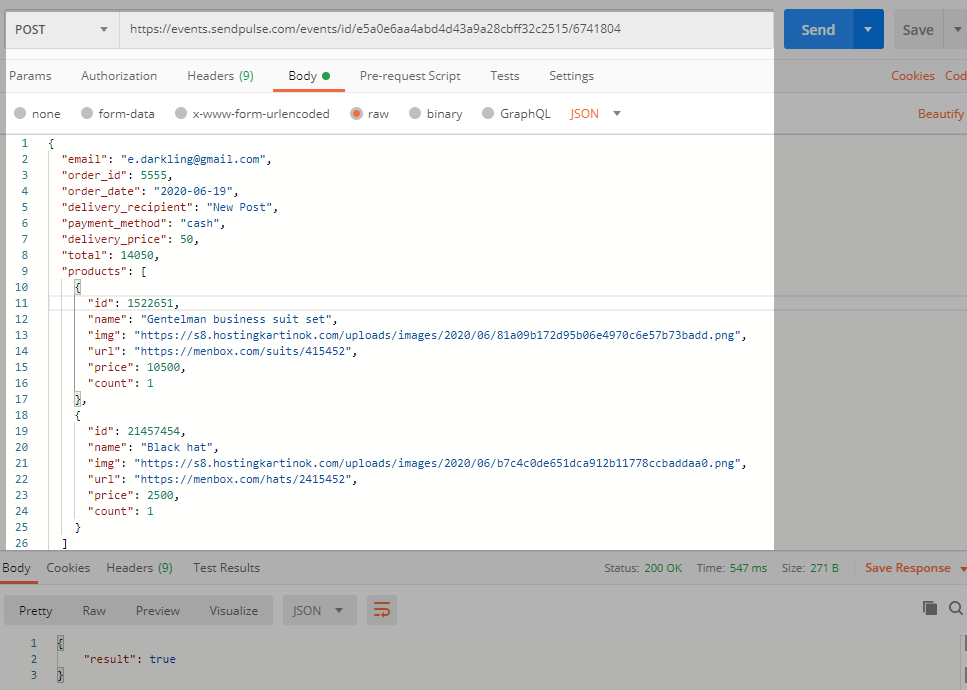
Task: Open the Tests tab
Action: tap(504, 76)
